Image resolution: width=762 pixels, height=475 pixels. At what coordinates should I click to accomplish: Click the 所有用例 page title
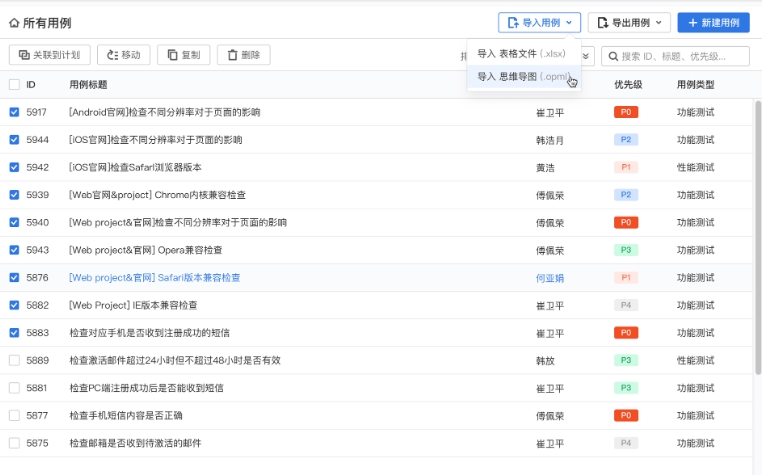[47, 23]
